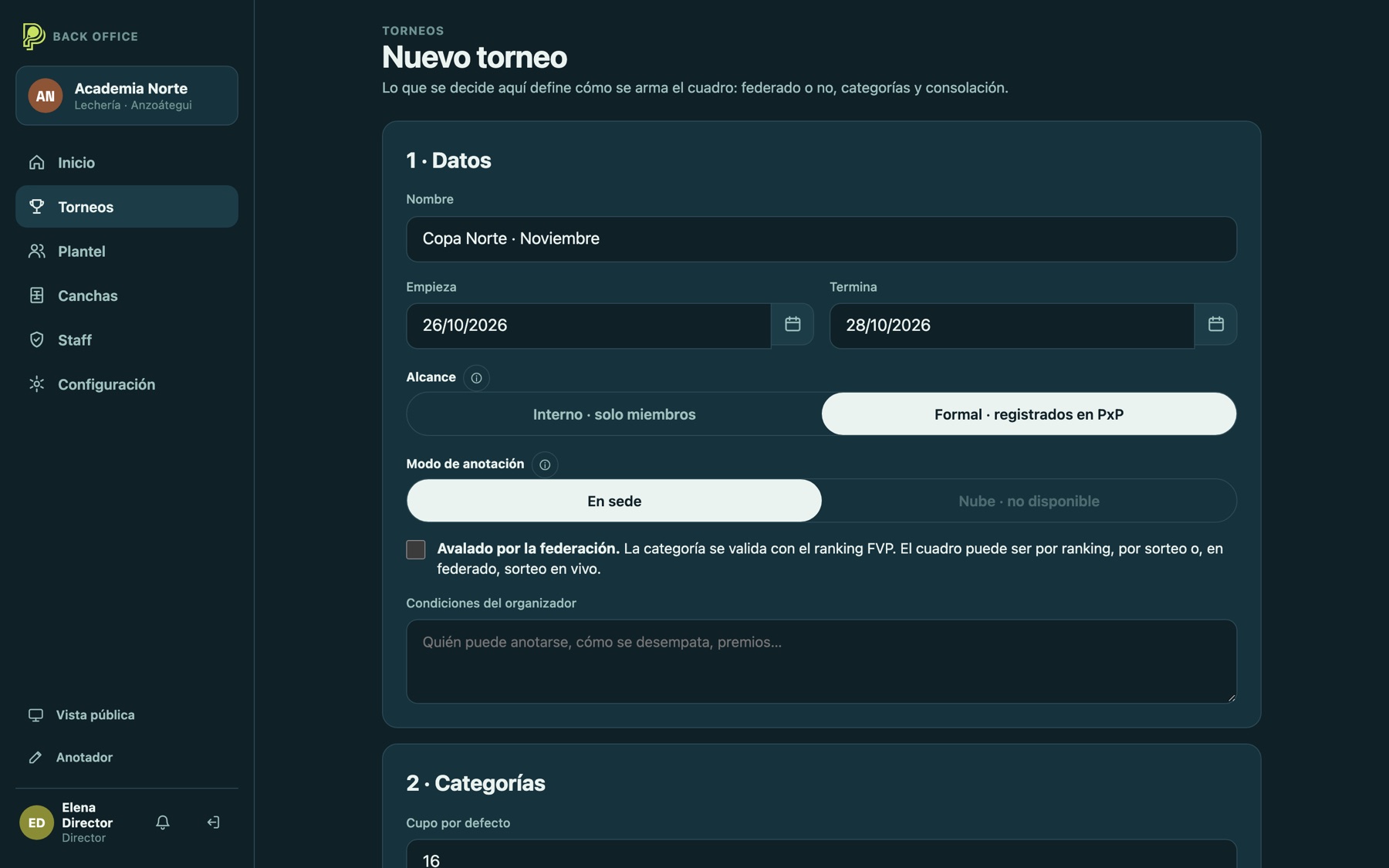The image size is (1389, 868).
Task: Click the Empieza date field
Action: [x=589, y=326]
